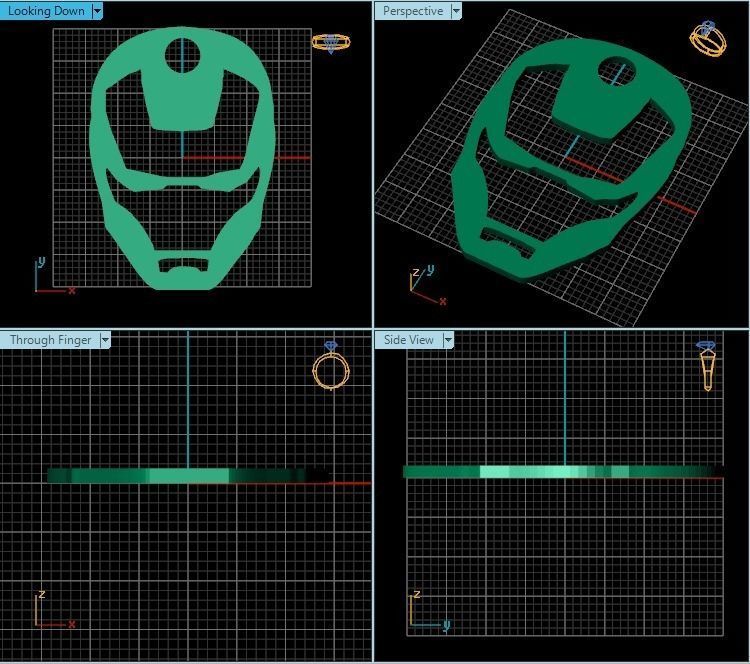Select the green 3D mask in Perspective view
The width and height of the screenshot is (750, 664).
572,163
